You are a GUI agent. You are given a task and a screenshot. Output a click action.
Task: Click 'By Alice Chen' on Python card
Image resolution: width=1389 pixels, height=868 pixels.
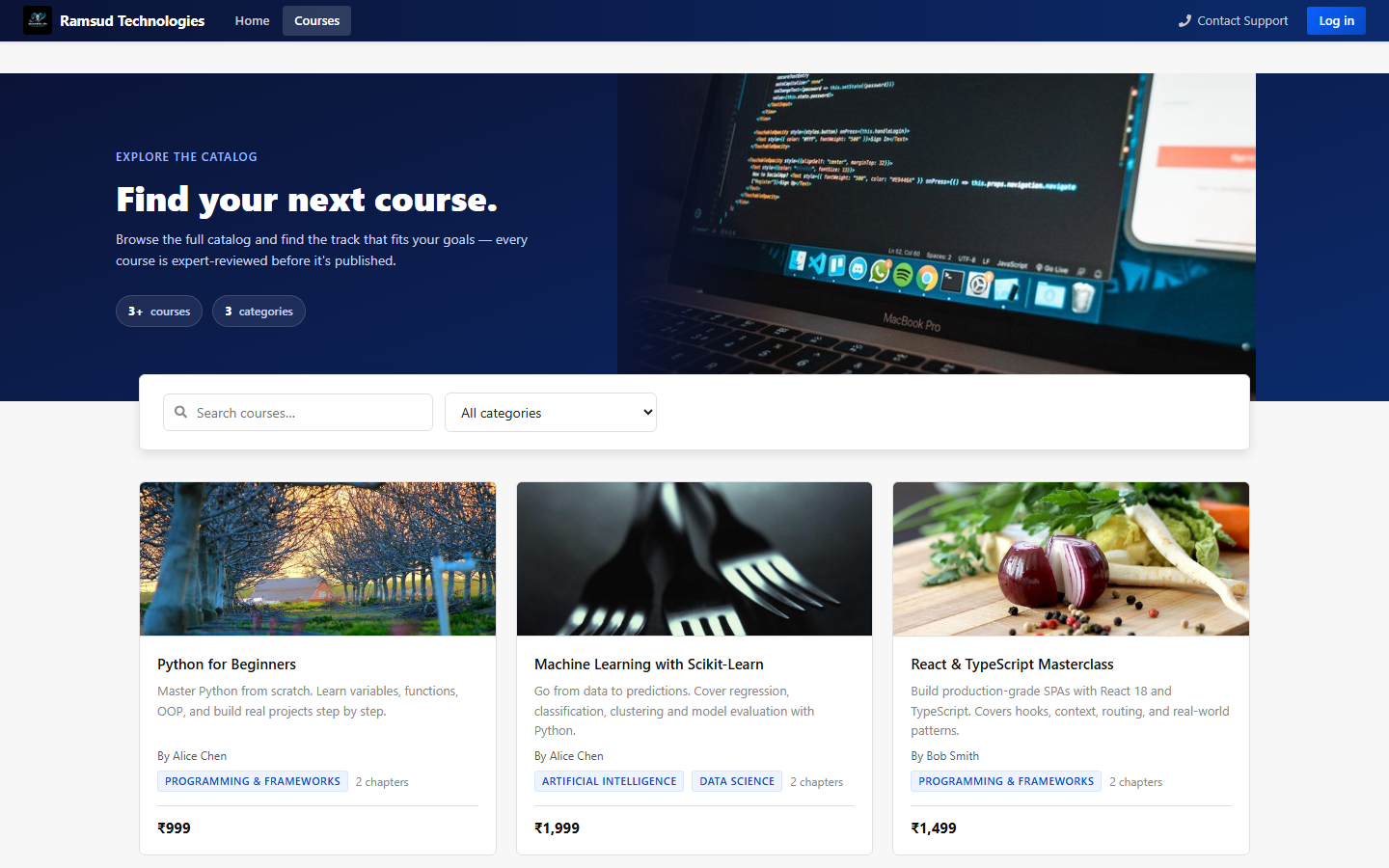tap(192, 756)
